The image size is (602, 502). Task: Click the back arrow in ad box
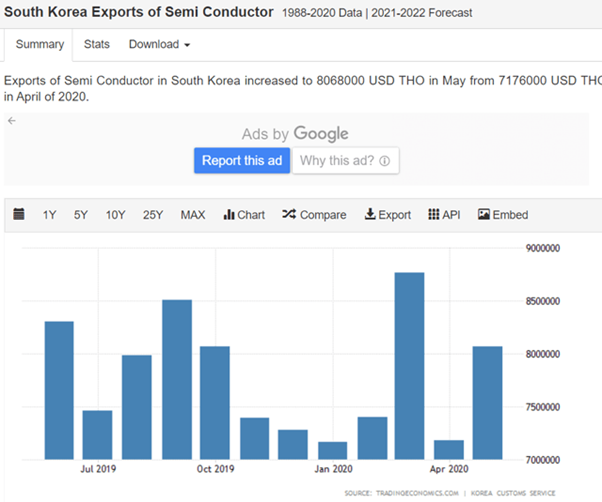click(x=12, y=121)
